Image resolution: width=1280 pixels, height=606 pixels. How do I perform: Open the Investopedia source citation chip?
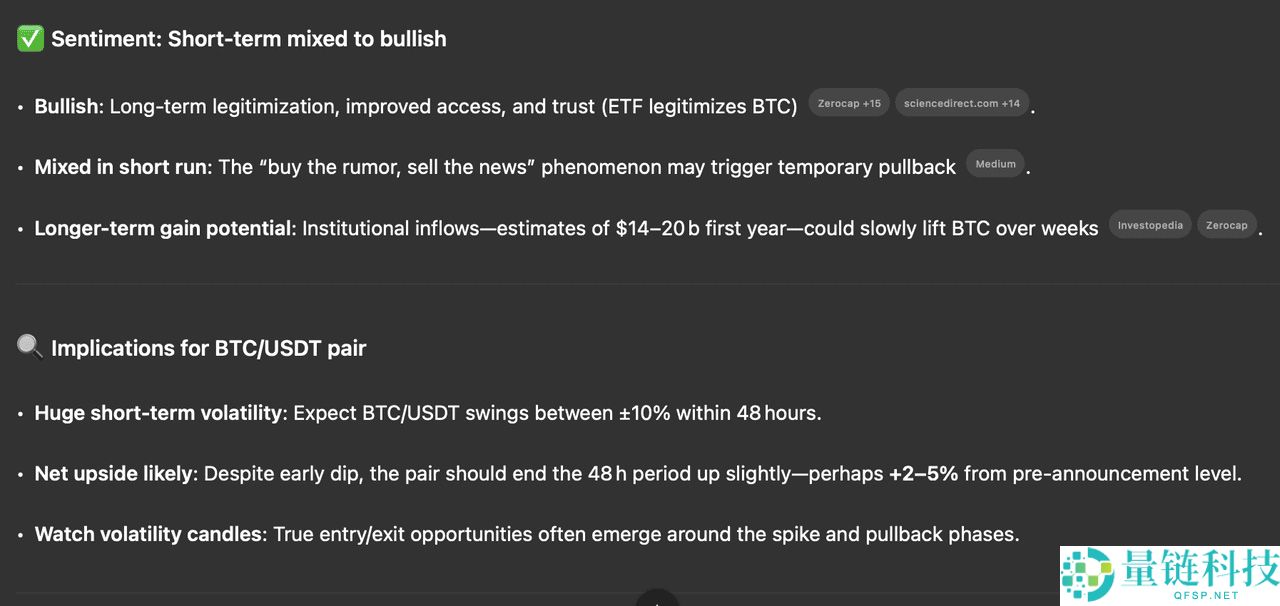(1150, 225)
